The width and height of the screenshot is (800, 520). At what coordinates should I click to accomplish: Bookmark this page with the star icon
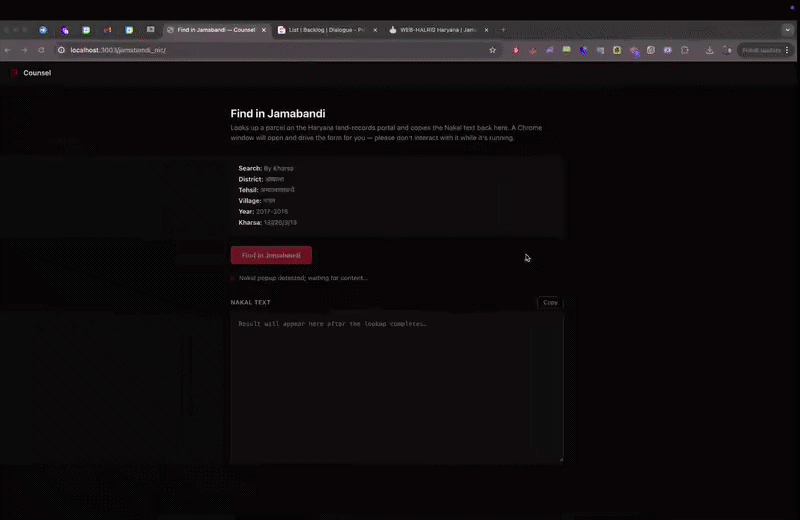click(492, 50)
